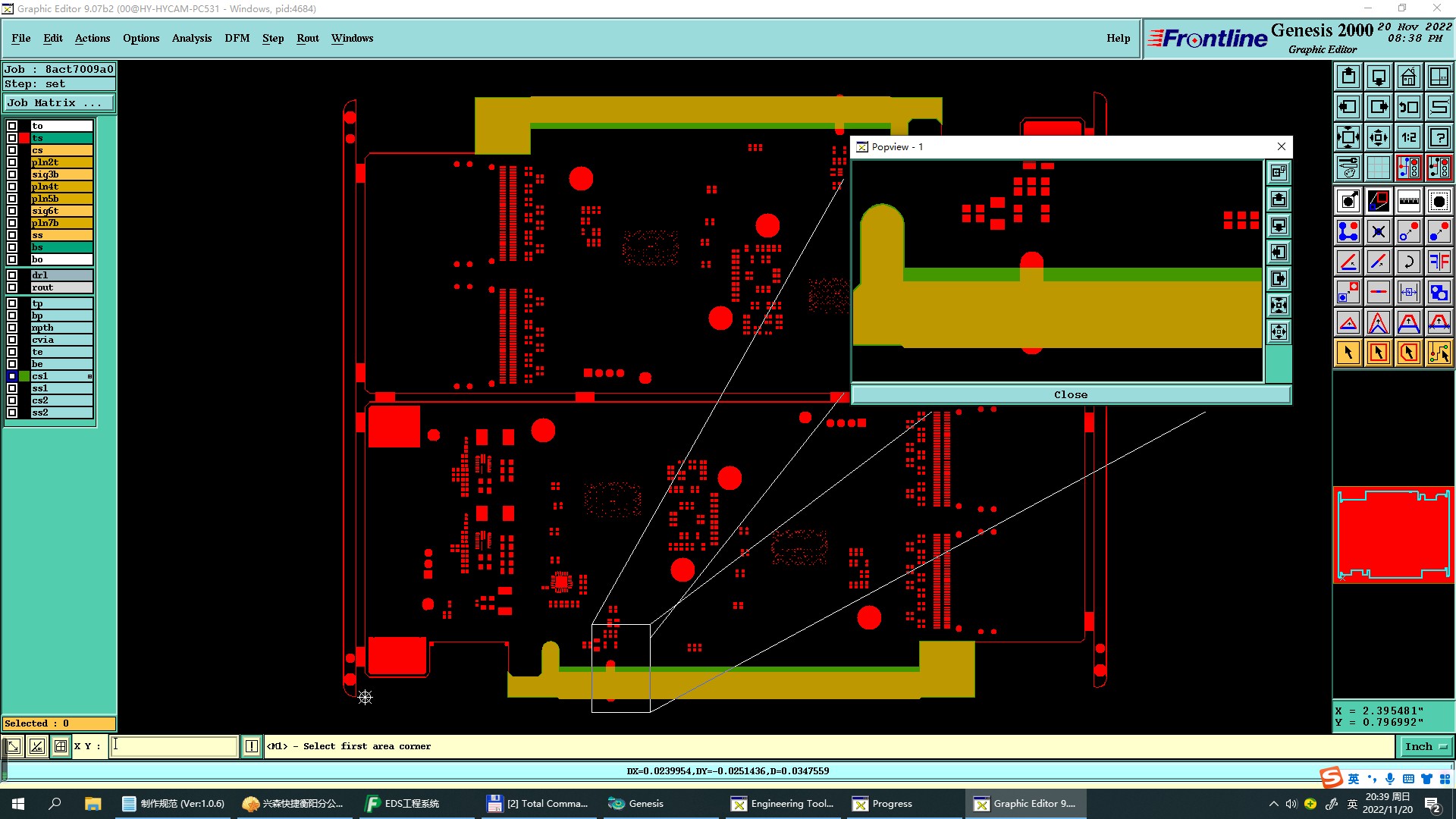Check the rout layer checkbox
Image resolution: width=1456 pixels, height=819 pixels.
pos(12,287)
